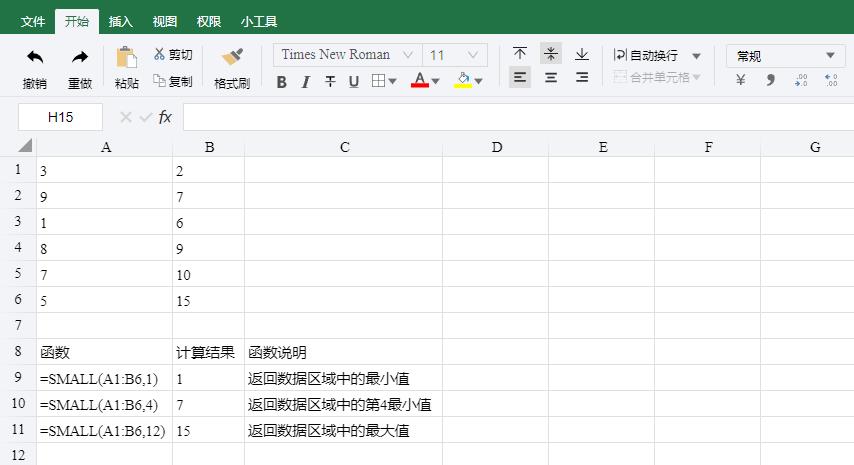The height and width of the screenshot is (465, 854).
Task: Click the select-all corner triangle
Action: 25,145
